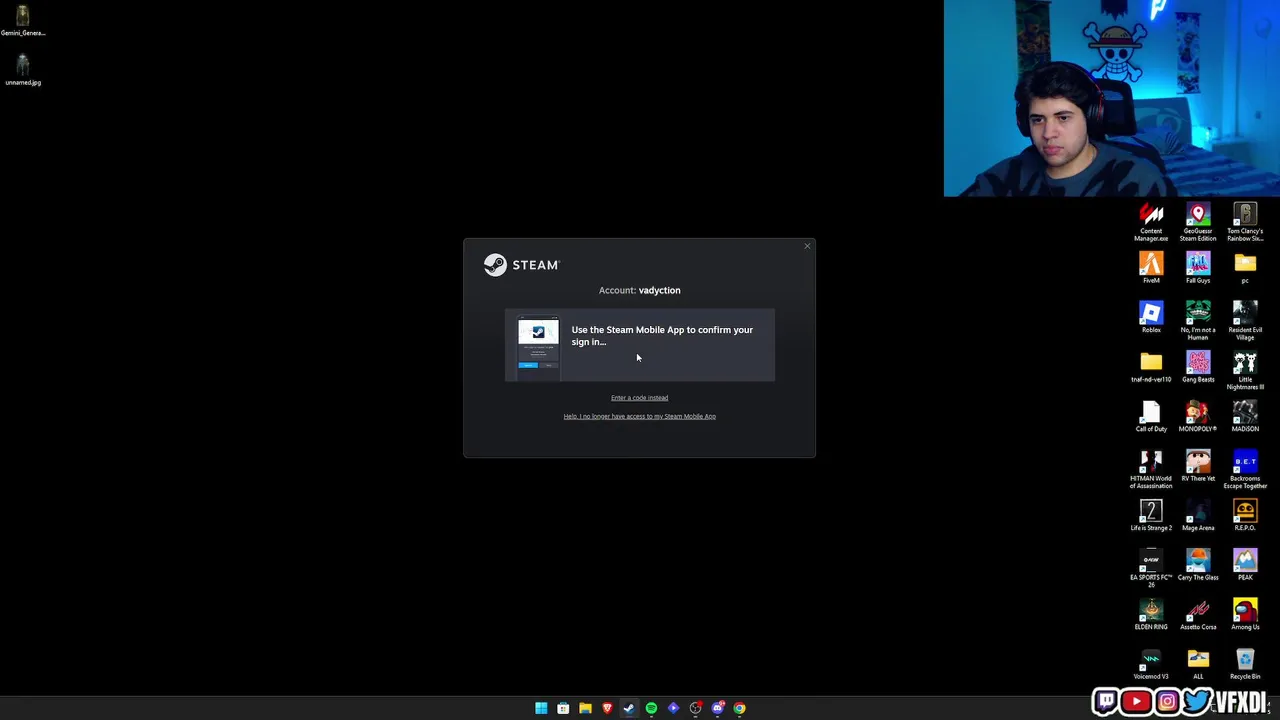Click 'Enter a code instead' link
Screen dimensions: 1280x720
[639, 398]
